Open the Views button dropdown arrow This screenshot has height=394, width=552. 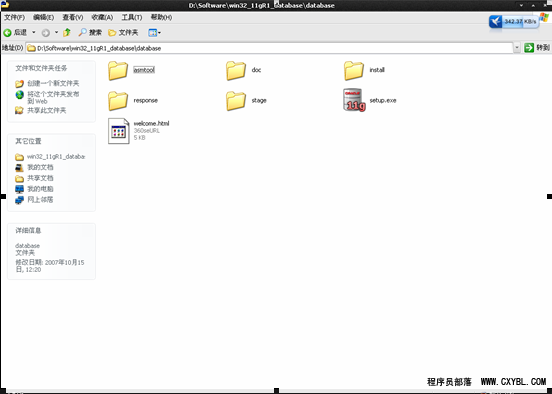click(159, 33)
